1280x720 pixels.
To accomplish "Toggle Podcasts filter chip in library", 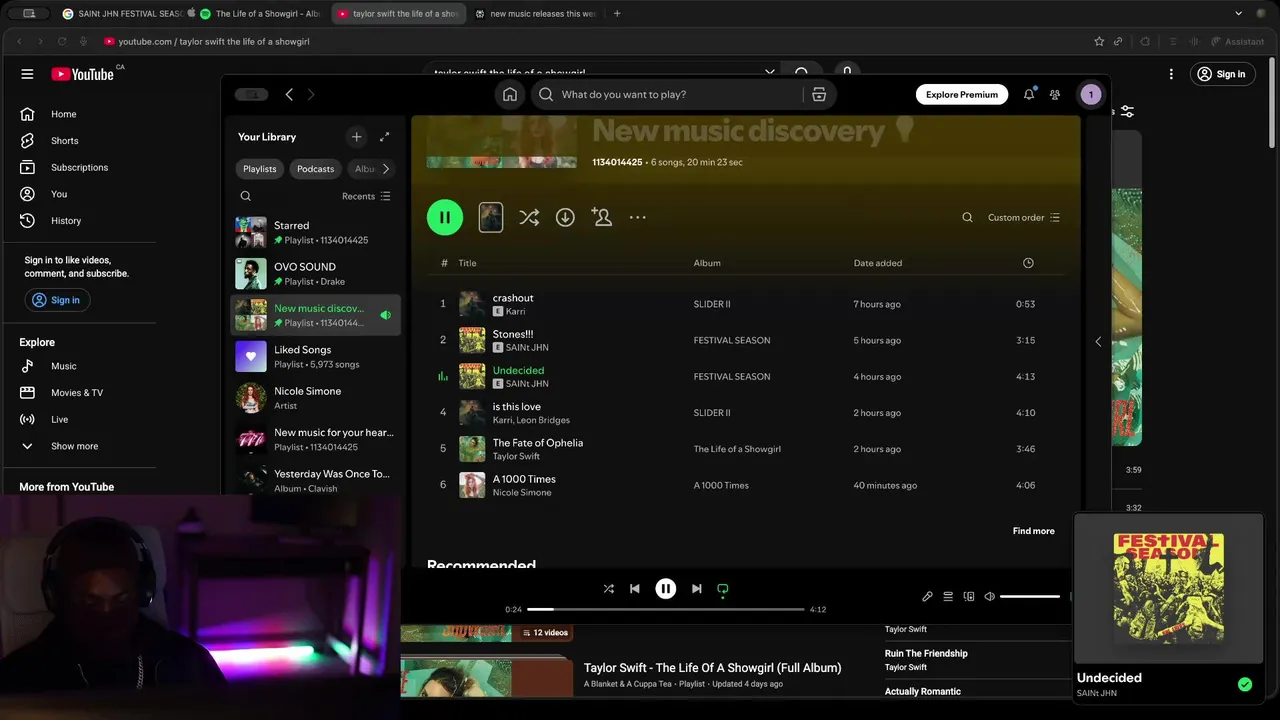I will pyautogui.click(x=315, y=169).
